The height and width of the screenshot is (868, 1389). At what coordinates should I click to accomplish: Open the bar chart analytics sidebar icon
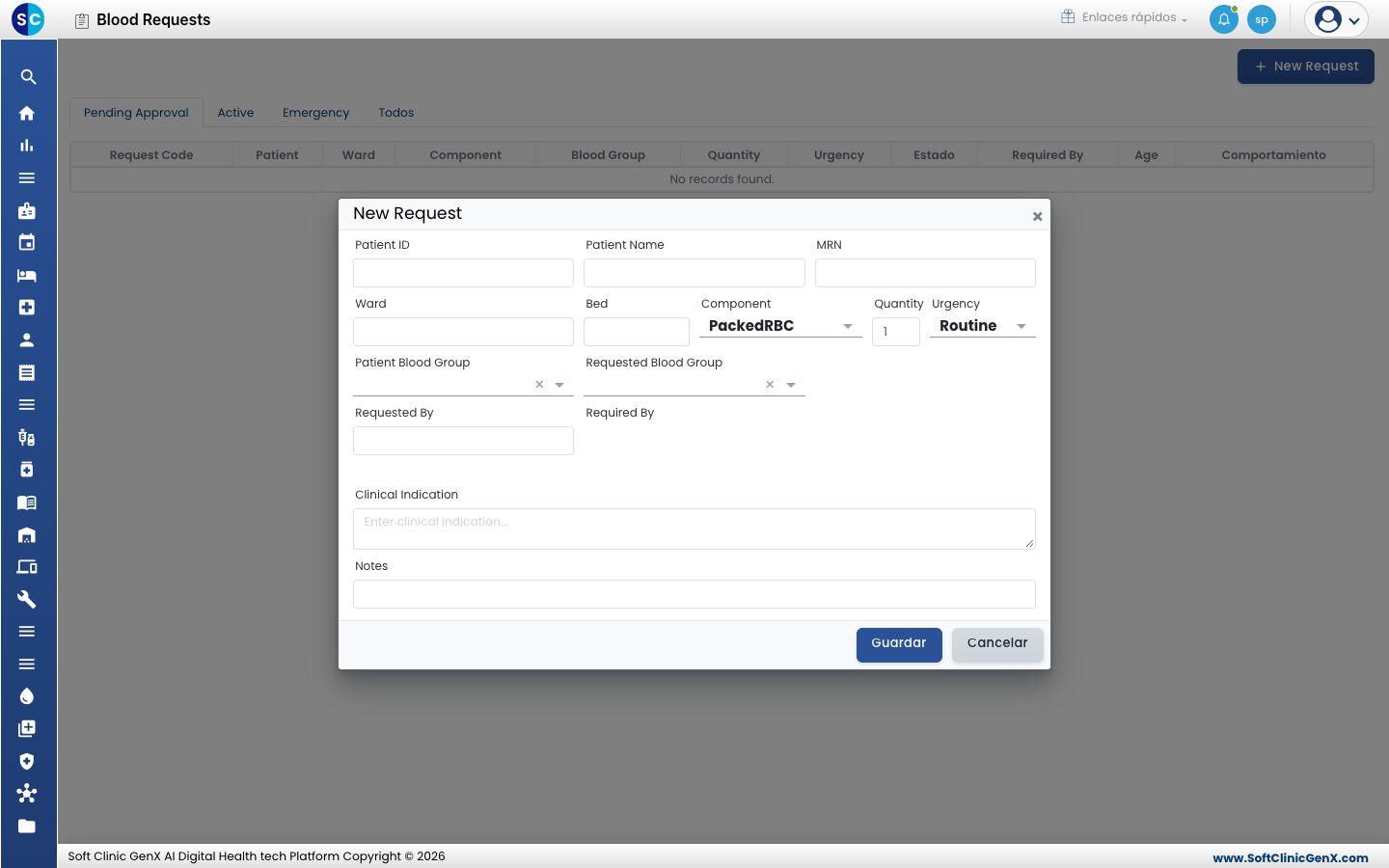[27, 146]
